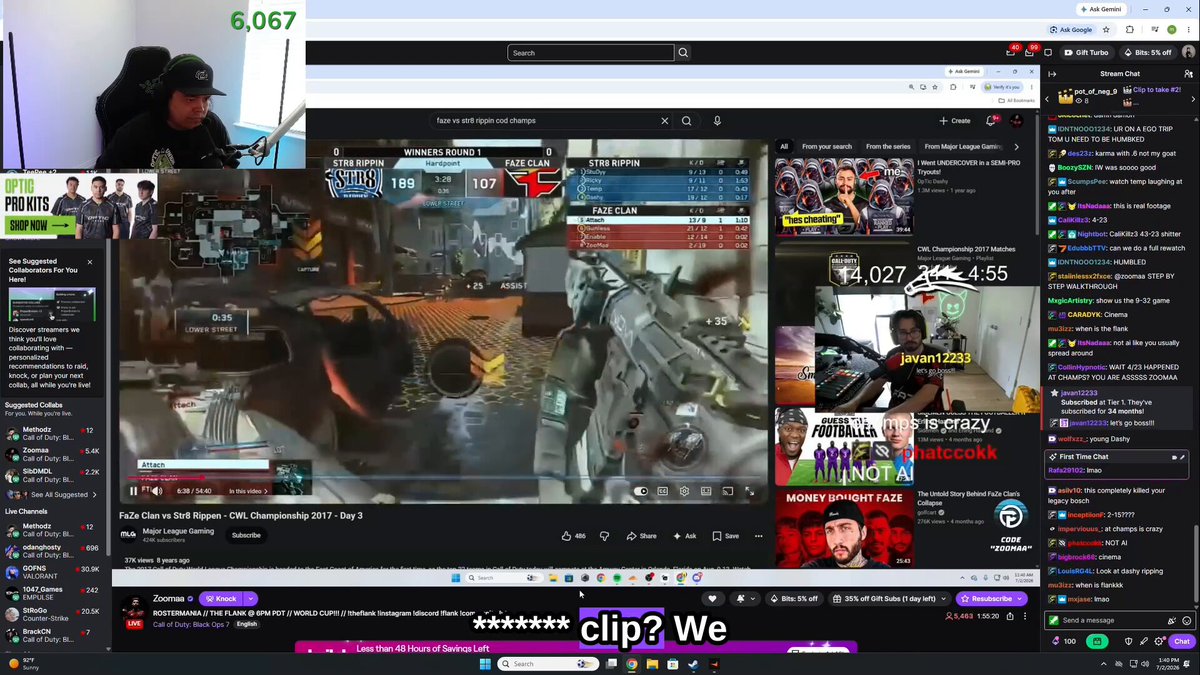Open the Resubscribe dropdown arrow
This screenshot has height=675, width=1200.
pos(1020,599)
